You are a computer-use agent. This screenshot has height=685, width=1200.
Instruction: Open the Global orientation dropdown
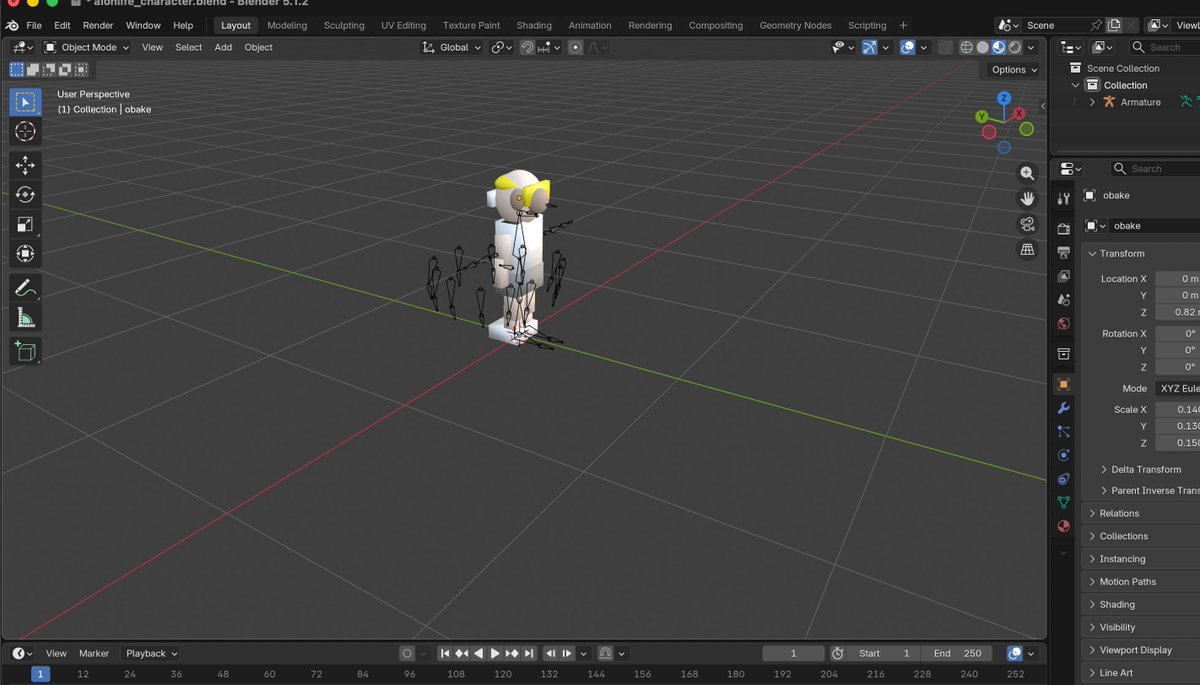[451, 47]
